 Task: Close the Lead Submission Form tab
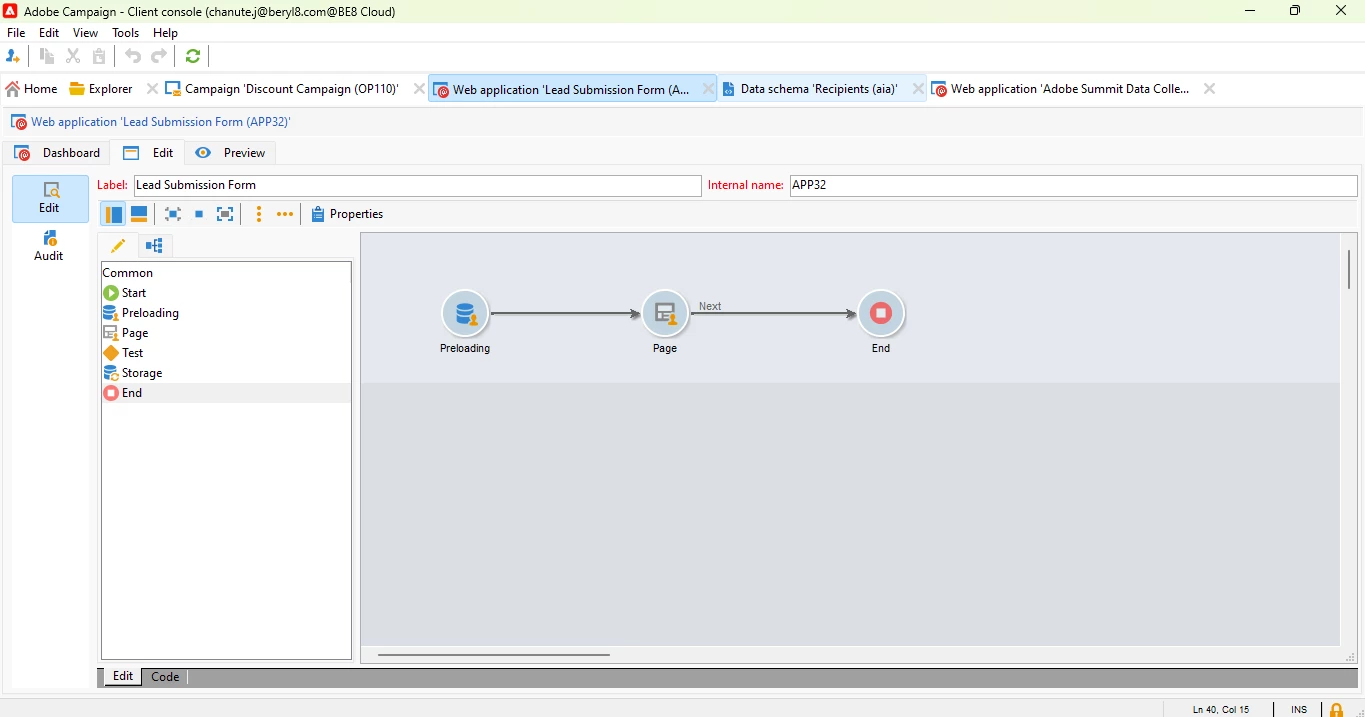tap(708, 89)
